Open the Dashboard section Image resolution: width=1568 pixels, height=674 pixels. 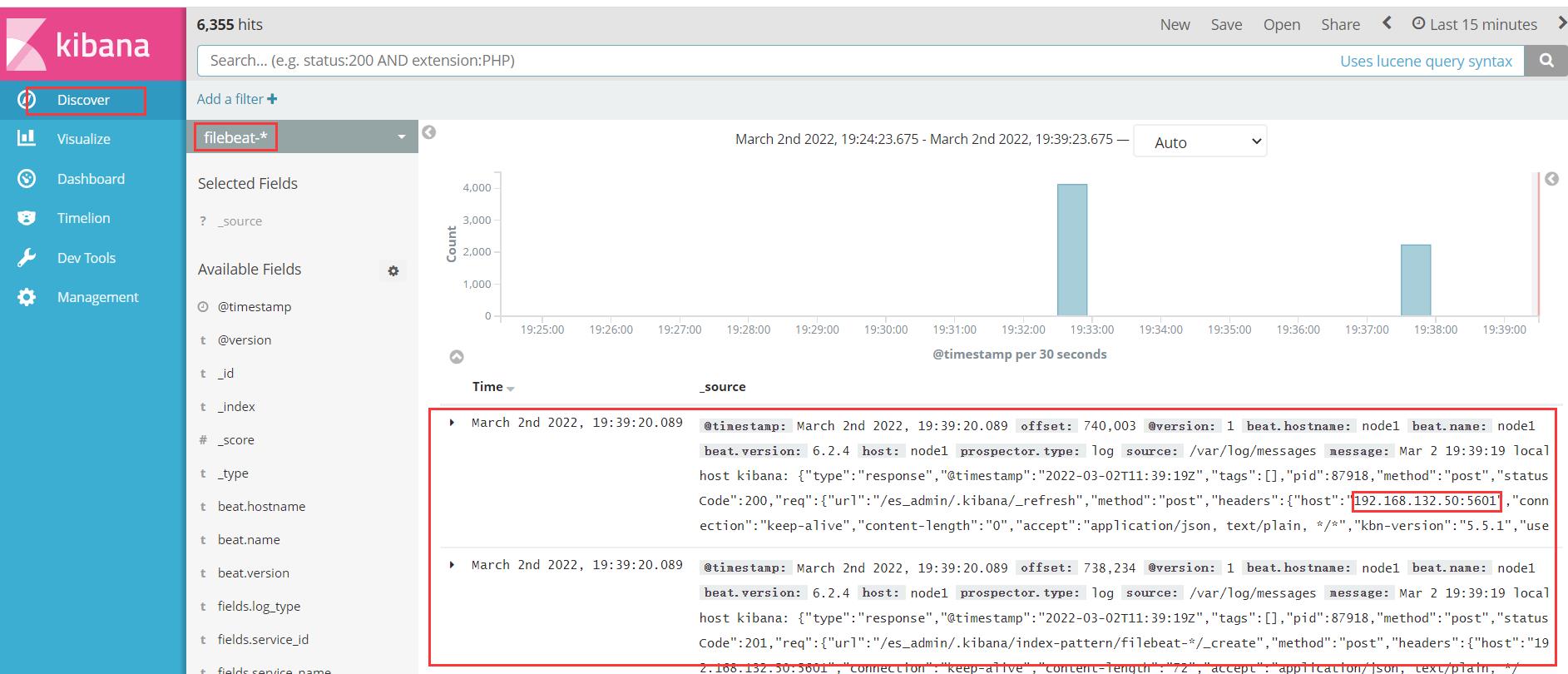[91, 179]
